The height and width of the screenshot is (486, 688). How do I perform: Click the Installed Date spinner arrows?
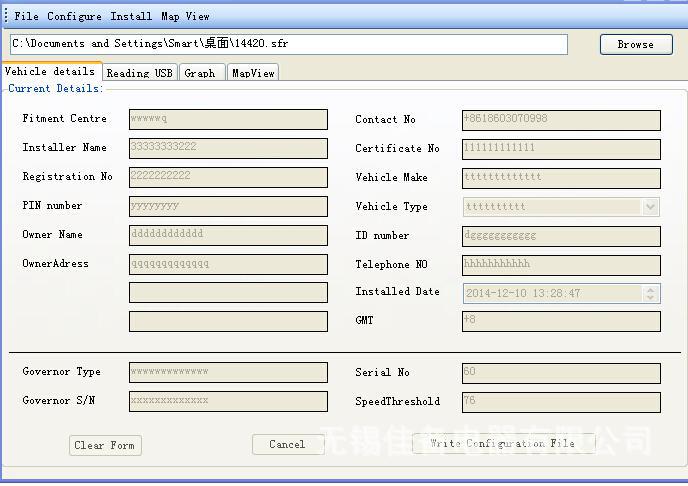651,294
